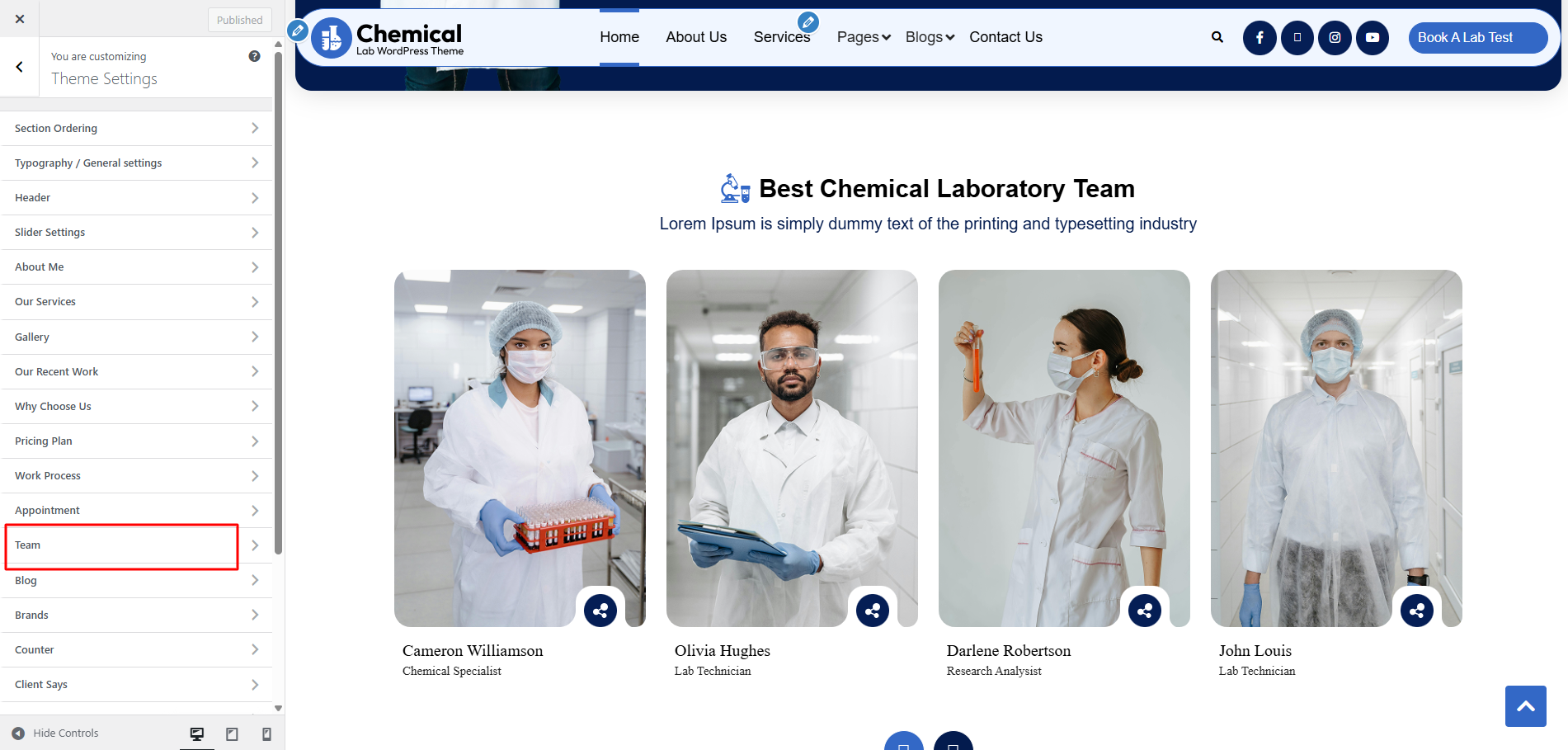
Task: Expand the Blogs dropdown menu
Action: click(930, 37)
